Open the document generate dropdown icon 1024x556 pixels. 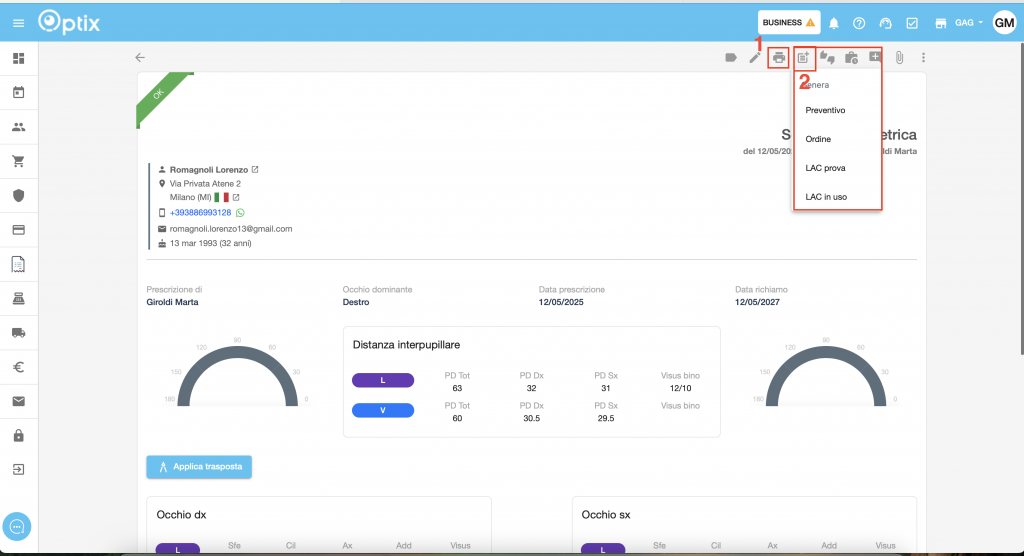pyautogui.click(x=804, y=58)
